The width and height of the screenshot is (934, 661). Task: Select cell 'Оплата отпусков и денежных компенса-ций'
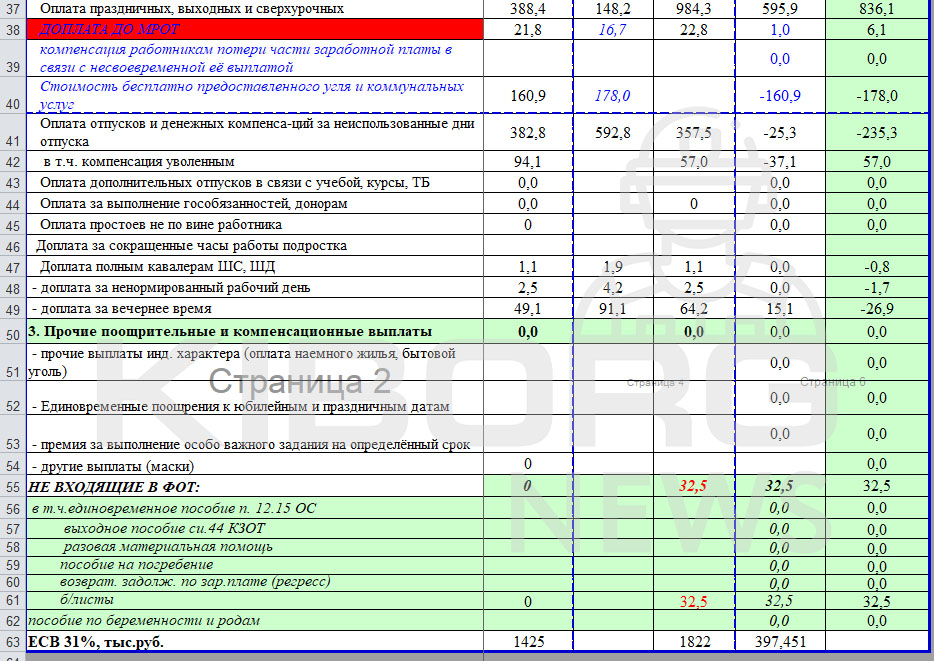[x=254, y=132]
